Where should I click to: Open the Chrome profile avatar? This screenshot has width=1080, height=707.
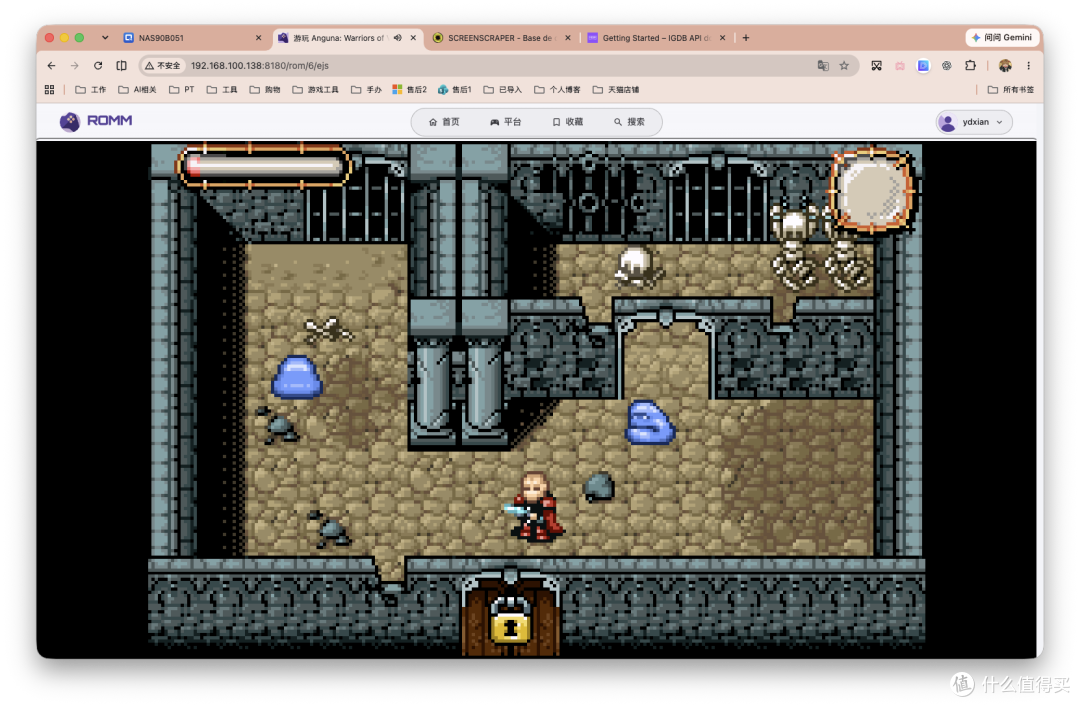point(1005,65)
